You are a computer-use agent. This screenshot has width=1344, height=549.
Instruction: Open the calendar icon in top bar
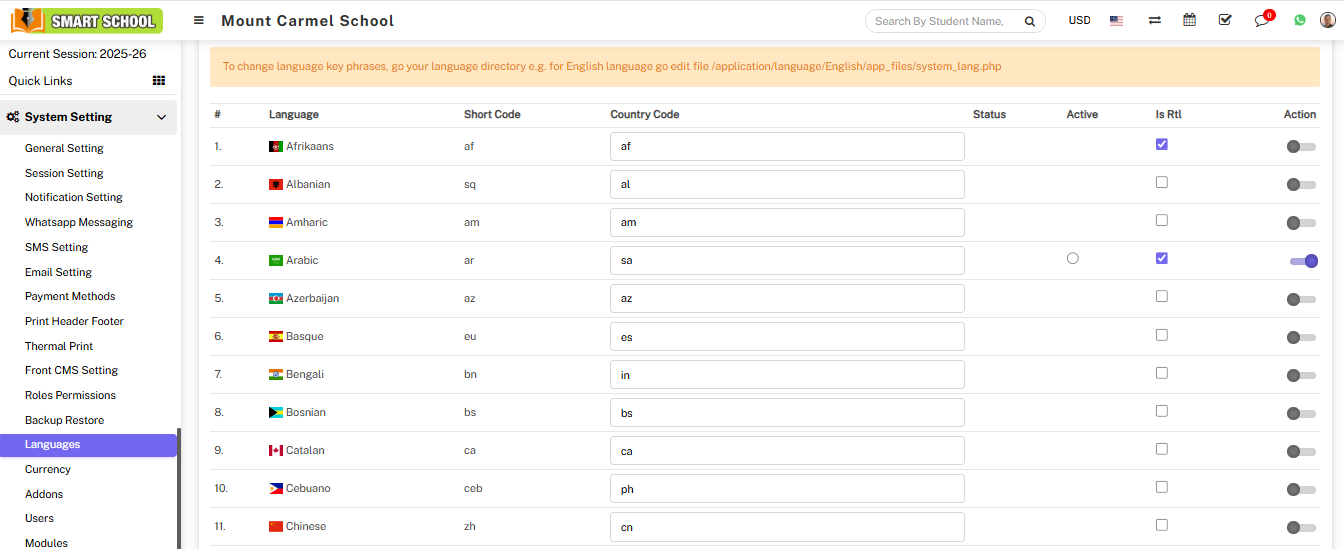[1189, 20]
